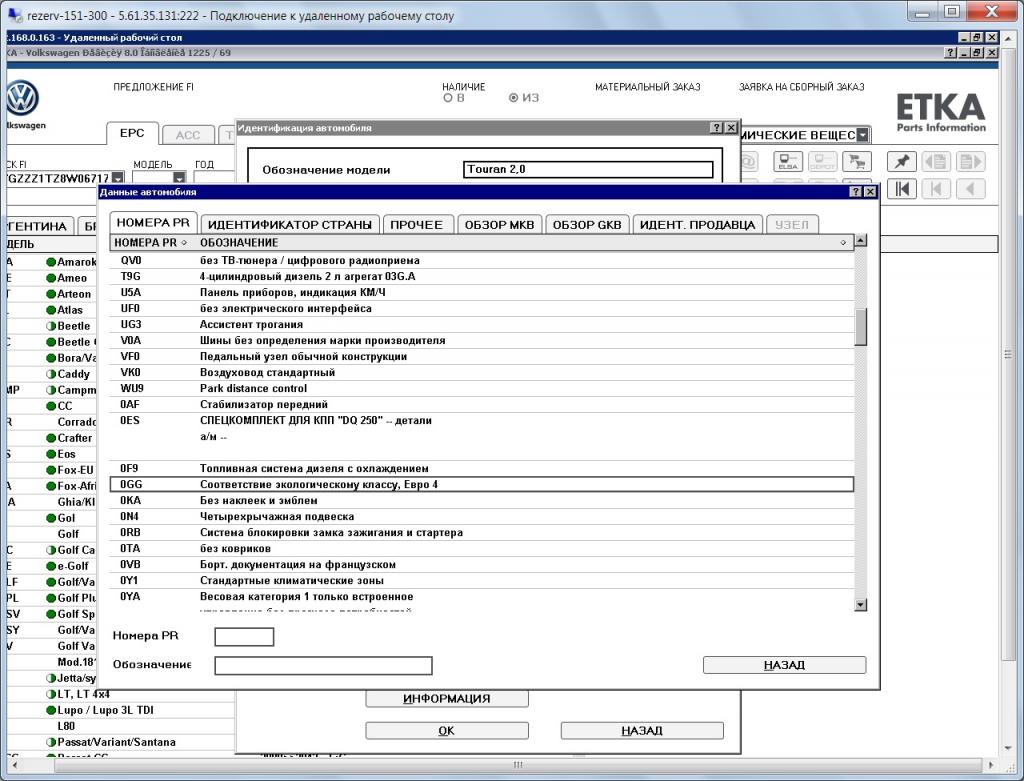Open the ОБЗОР МКВ tab
Screen dimensions: 1024x781
pos(500,225)
